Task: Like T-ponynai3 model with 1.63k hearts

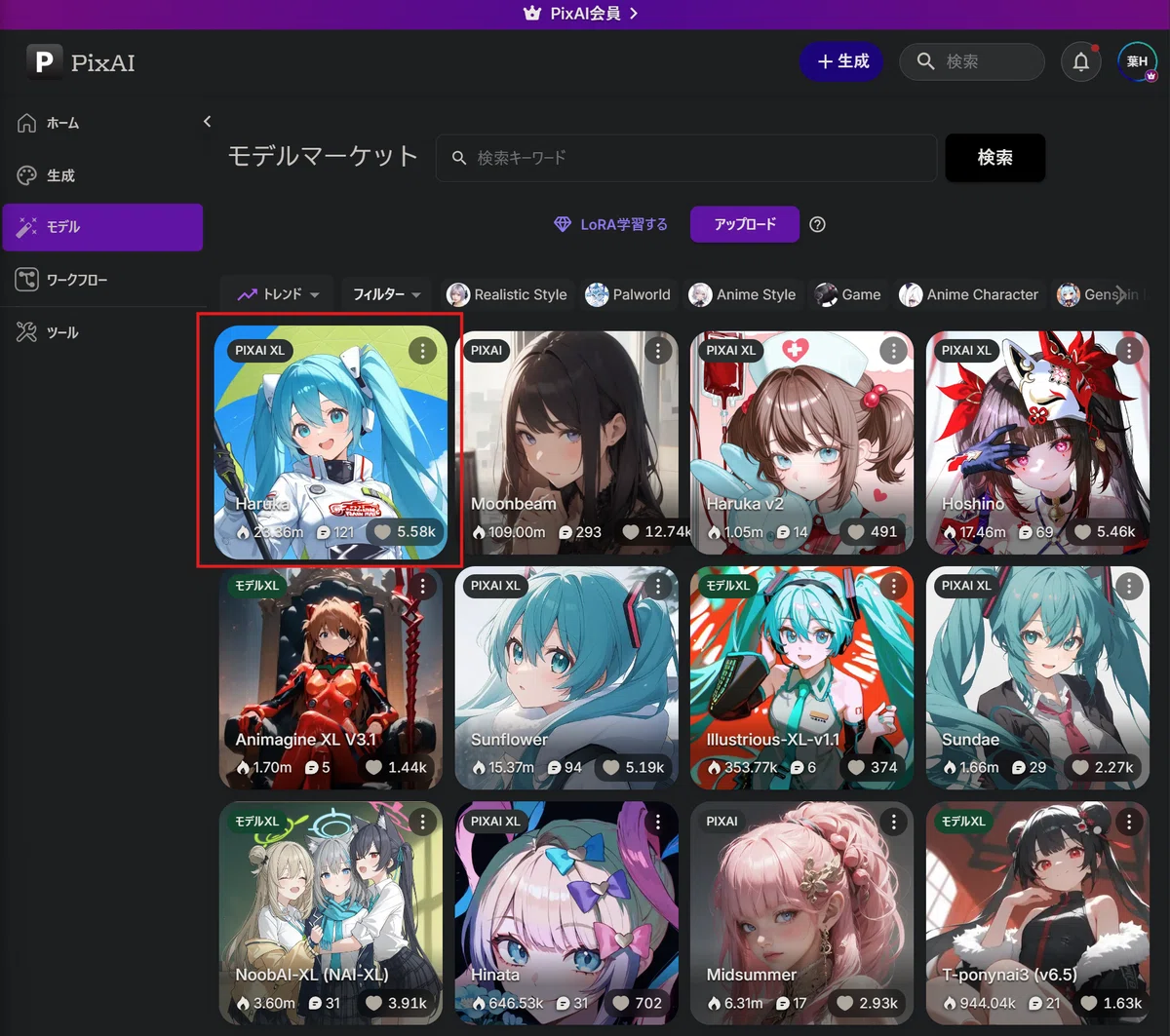Action: point(1111,1003)
